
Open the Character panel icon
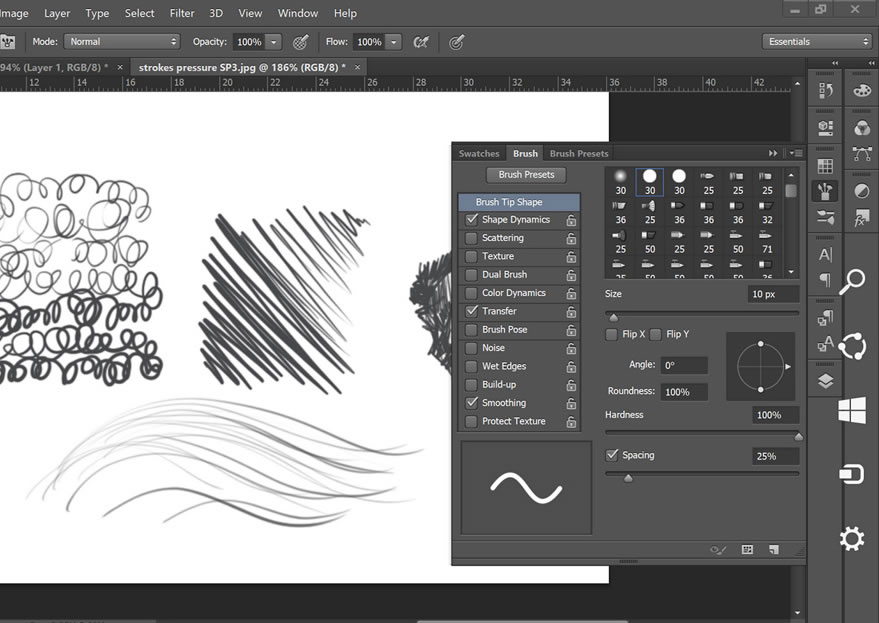tap(825, 254)
